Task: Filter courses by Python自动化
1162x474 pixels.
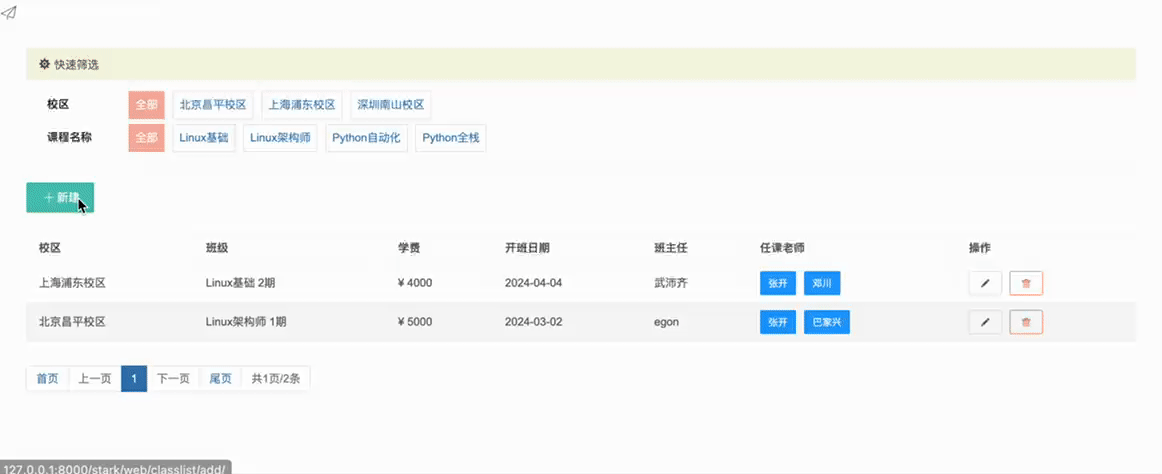Action: [x=366, y=138]
